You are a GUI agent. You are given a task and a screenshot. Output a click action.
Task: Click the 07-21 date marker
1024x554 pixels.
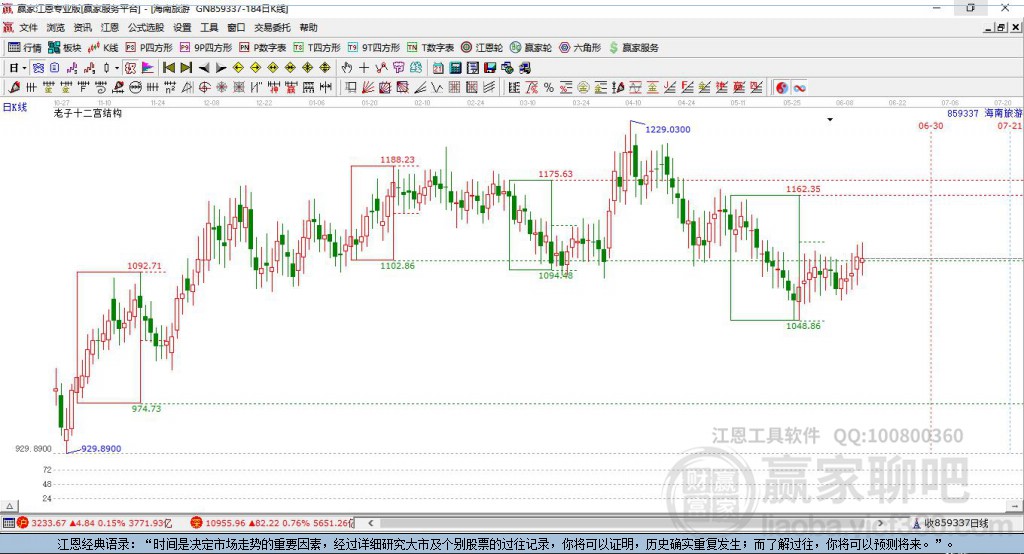tap(1010, 125)
